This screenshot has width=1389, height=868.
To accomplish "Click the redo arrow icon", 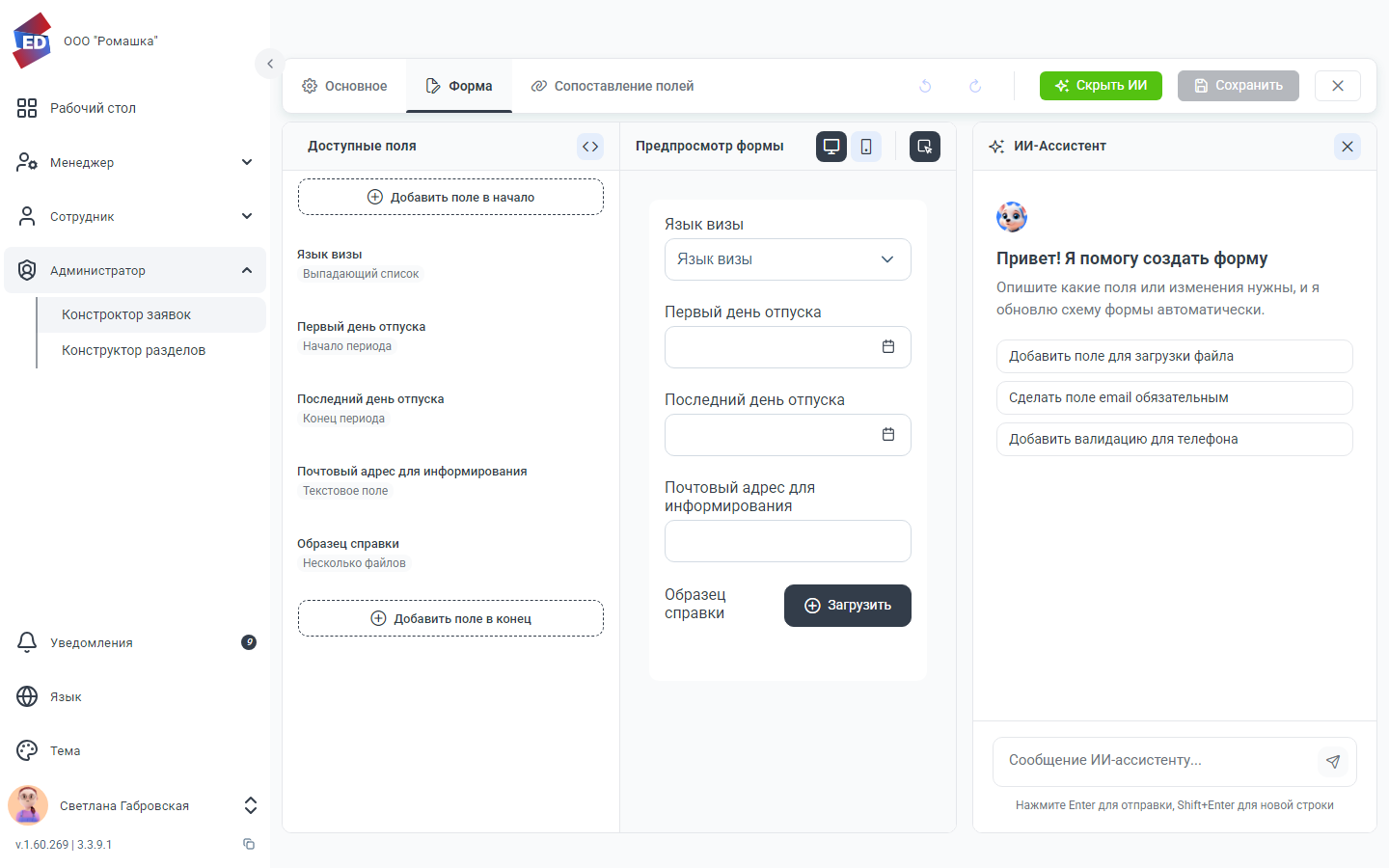I will click(x=975, y=86).
